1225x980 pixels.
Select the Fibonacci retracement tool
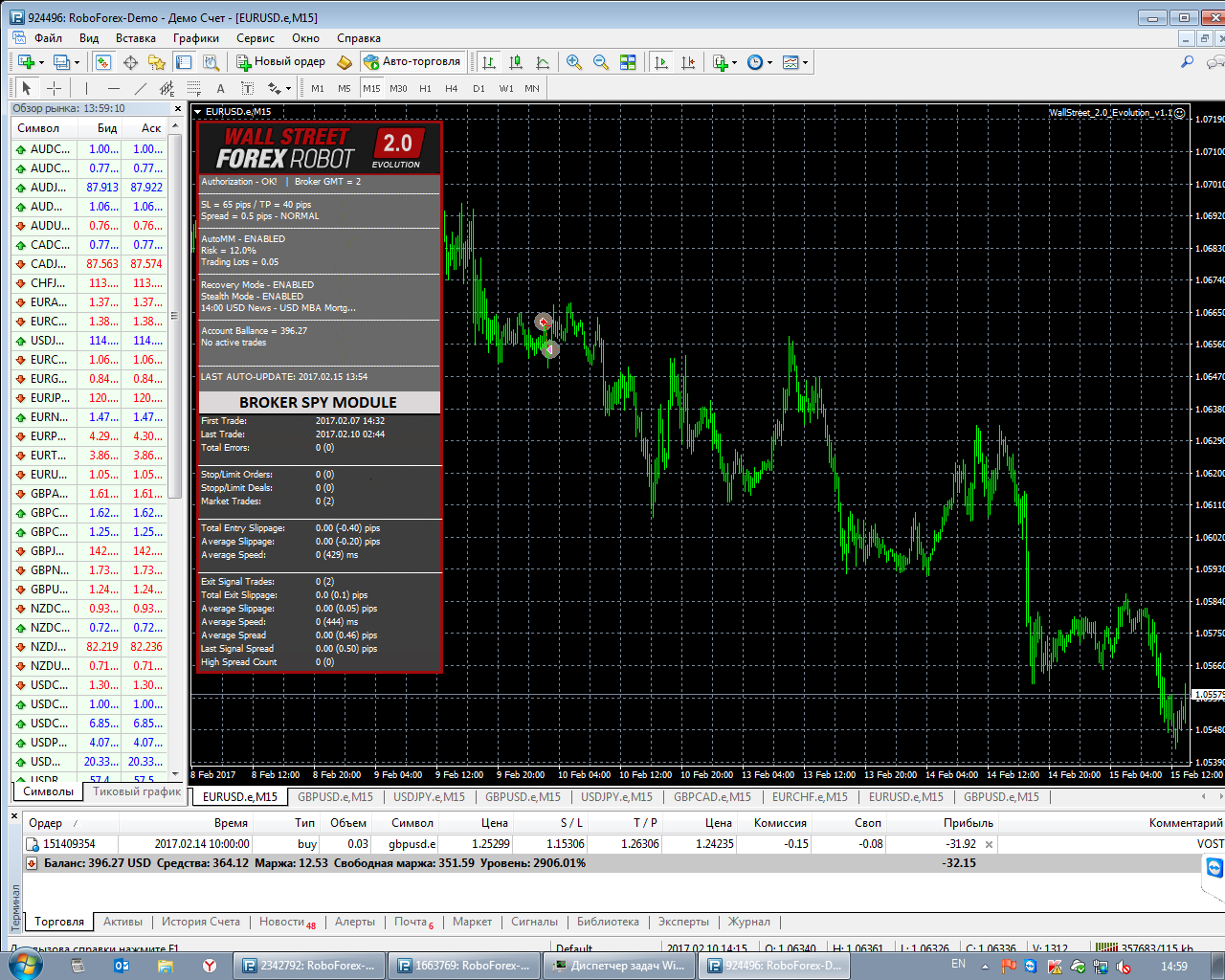[x=193, y=88]
